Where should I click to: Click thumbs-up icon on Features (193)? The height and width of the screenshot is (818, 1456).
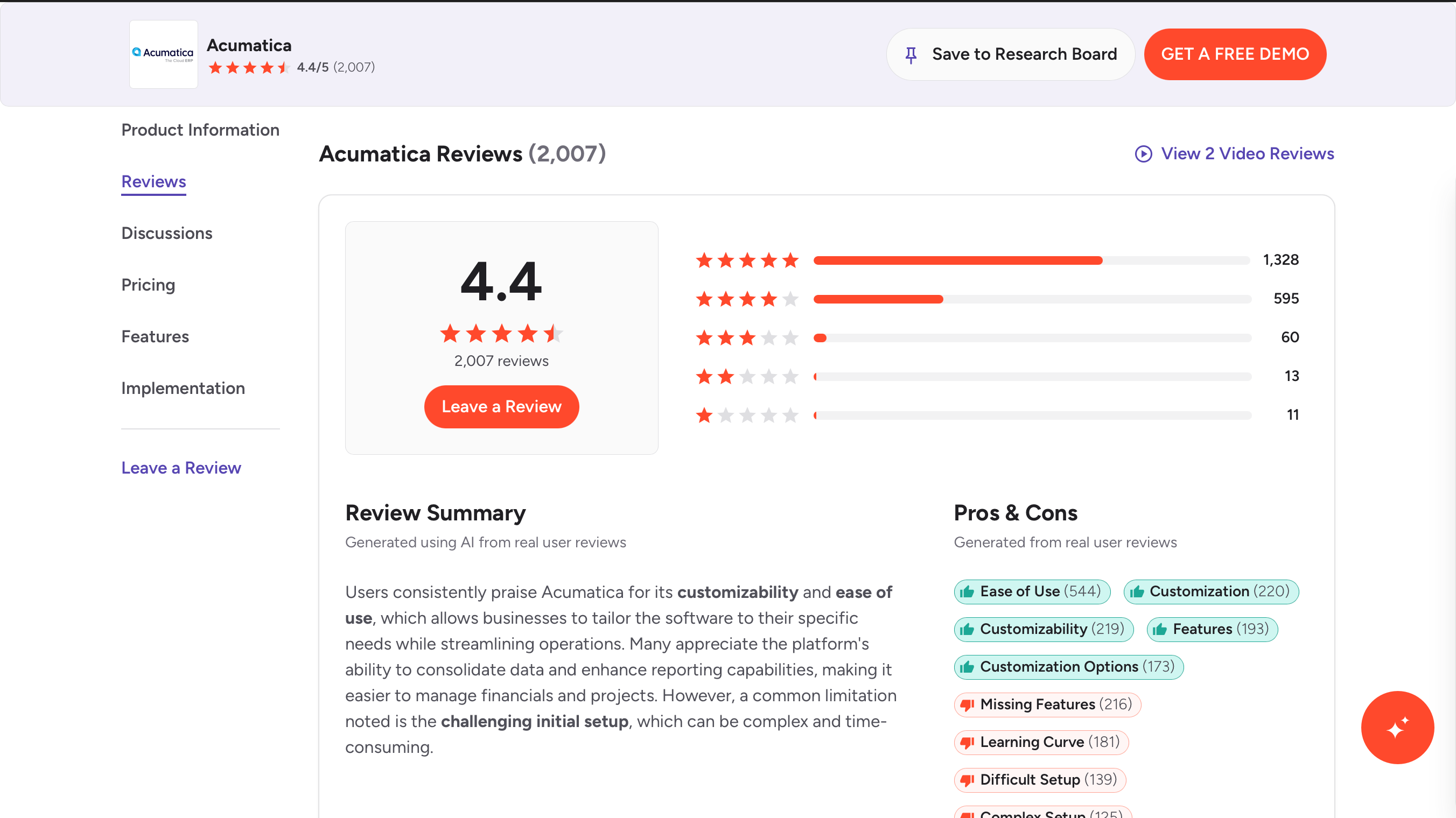(x=1160, y=629)
